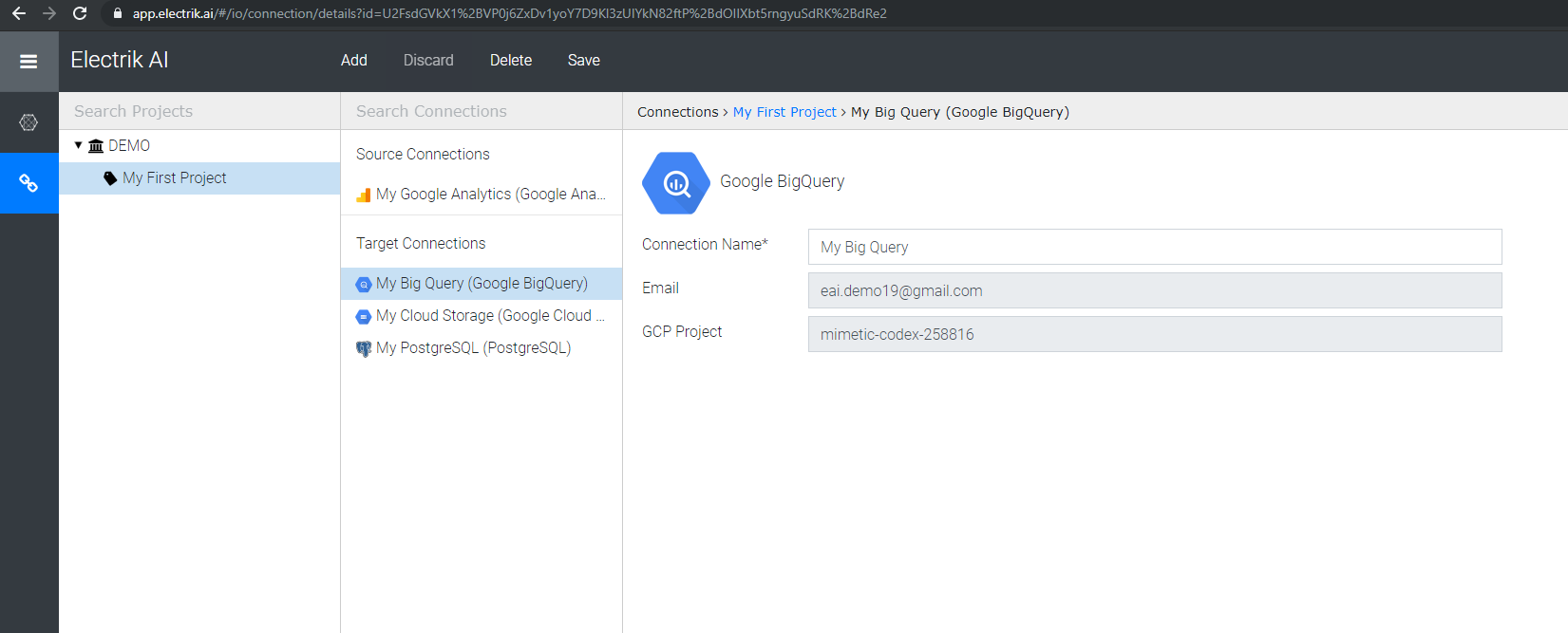Collapse the DEMO tree node
Viewport: 1568px width, 633px height.
[78, 145]
